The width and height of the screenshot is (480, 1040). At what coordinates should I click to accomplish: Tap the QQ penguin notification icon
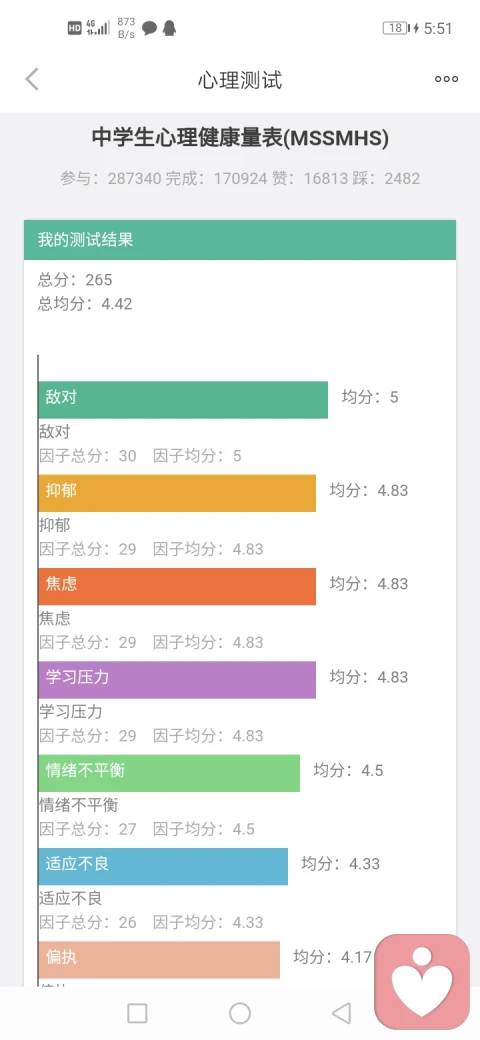[x=170, y=28]
